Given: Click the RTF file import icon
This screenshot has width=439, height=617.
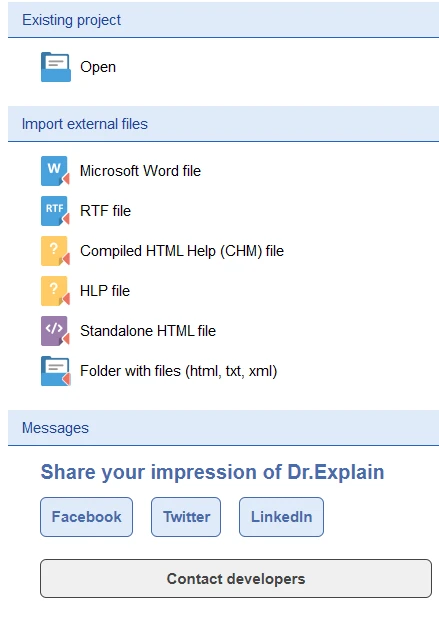Looking at the screenshot, I should coord(55,211).
